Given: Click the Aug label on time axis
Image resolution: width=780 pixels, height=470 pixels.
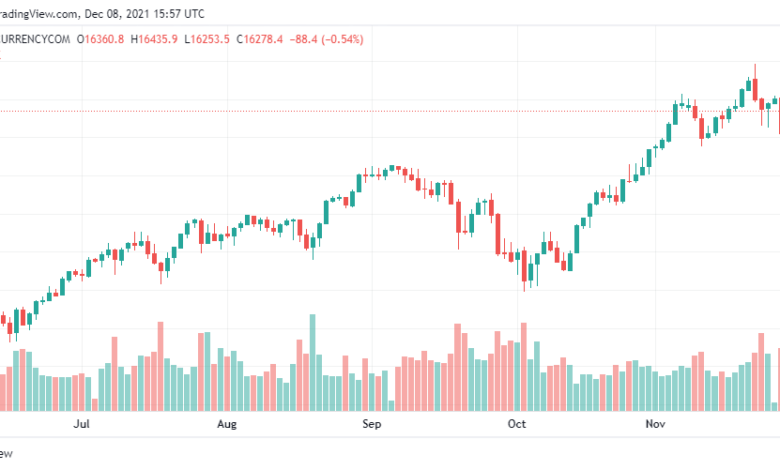Looking at the screenshot, I should click(x=227, y=425).
